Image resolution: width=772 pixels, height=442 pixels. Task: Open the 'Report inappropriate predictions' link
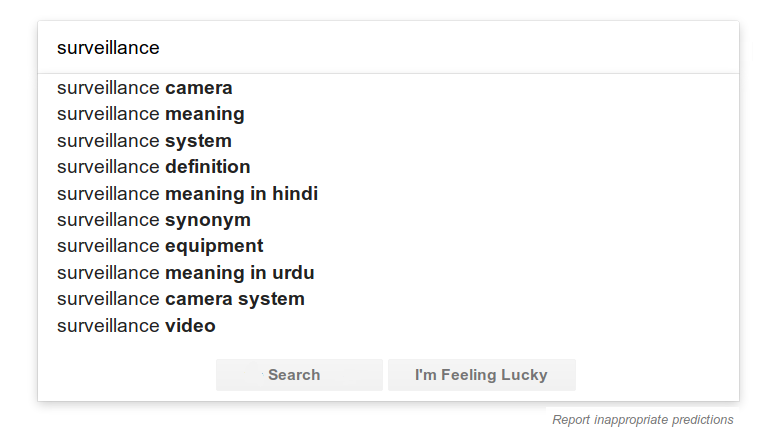pyautogui.click(x=642, y=420)
